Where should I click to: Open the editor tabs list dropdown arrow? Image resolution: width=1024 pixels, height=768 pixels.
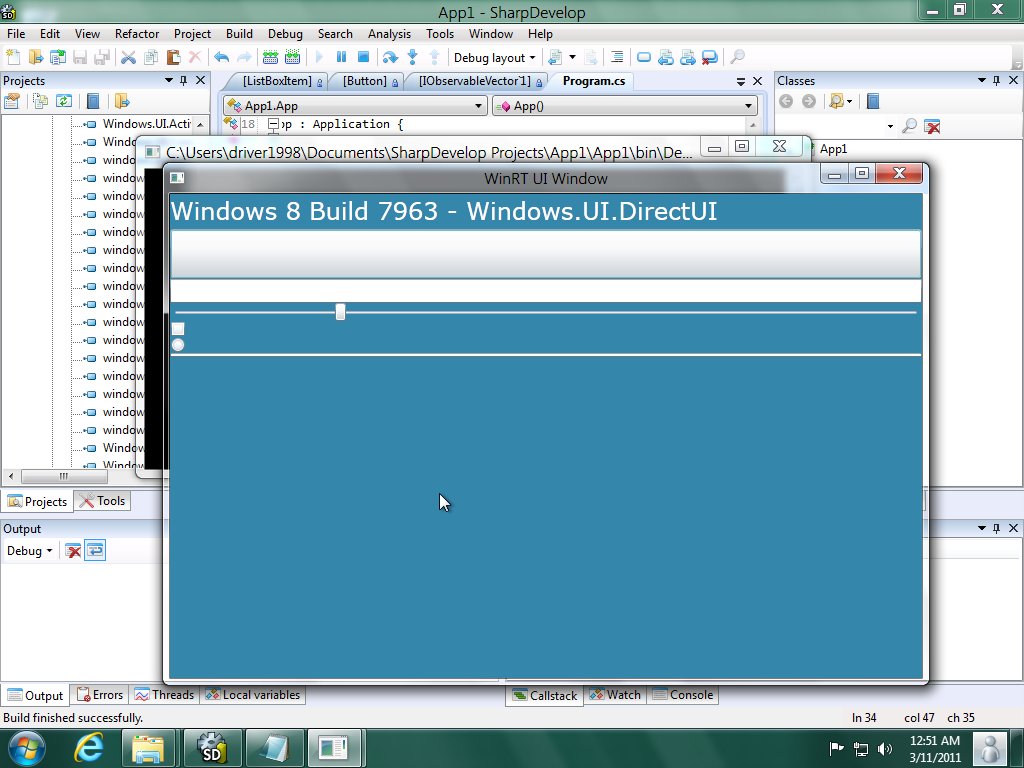(741, 81)
